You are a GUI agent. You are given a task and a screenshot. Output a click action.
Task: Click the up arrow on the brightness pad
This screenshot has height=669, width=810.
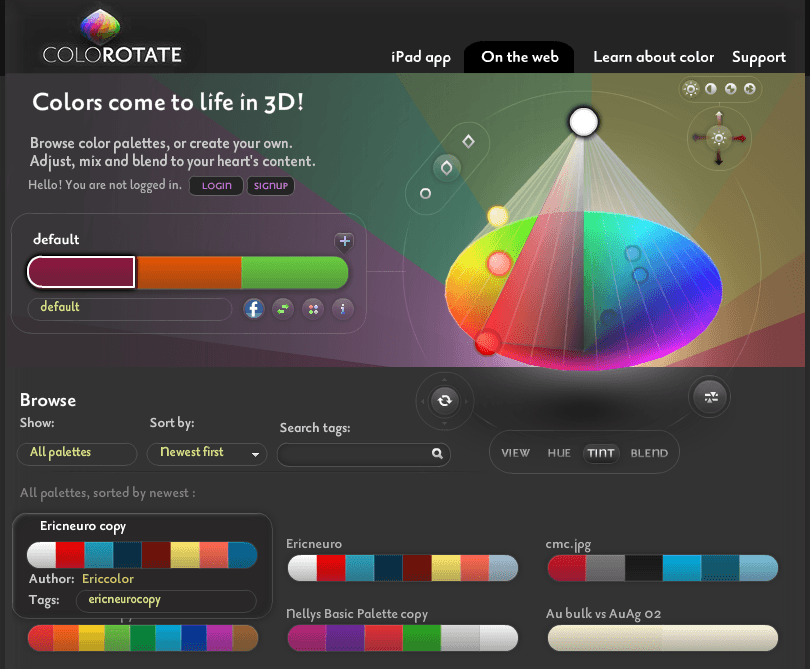click(719, 117)
